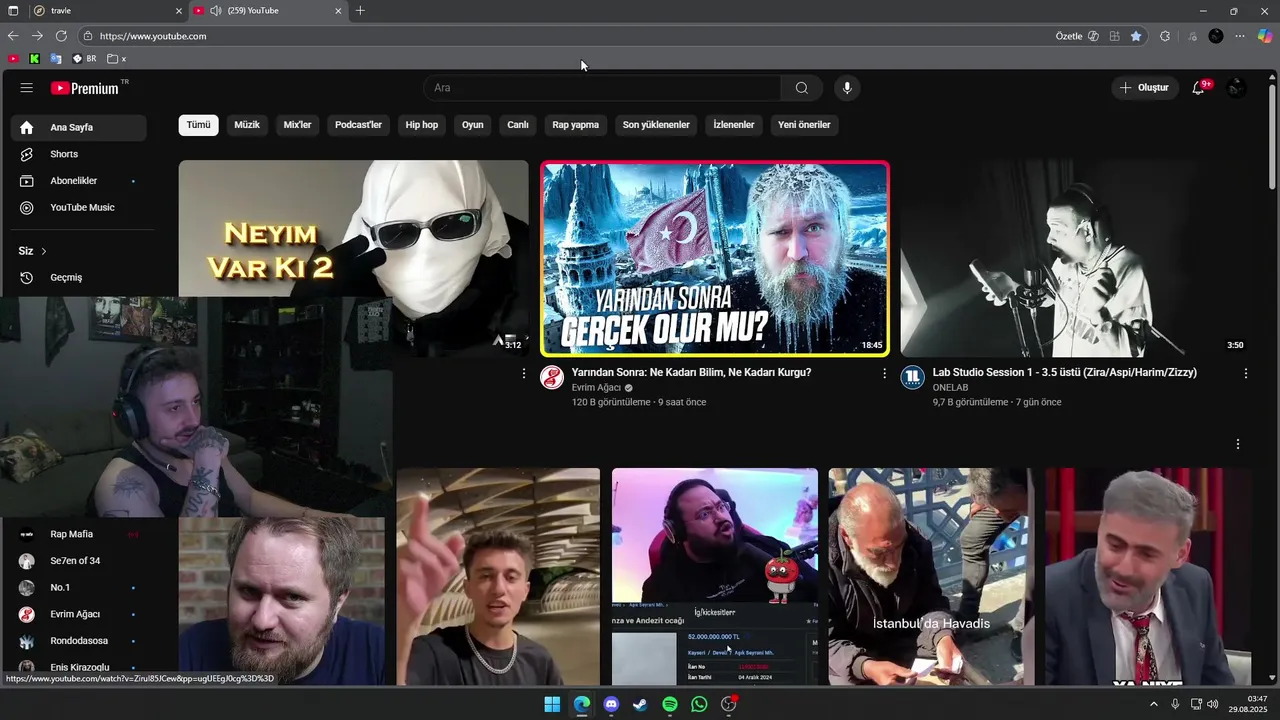Open the x bookmarks folder
This screenshot has height=720, width=1280.
(117, 59)
